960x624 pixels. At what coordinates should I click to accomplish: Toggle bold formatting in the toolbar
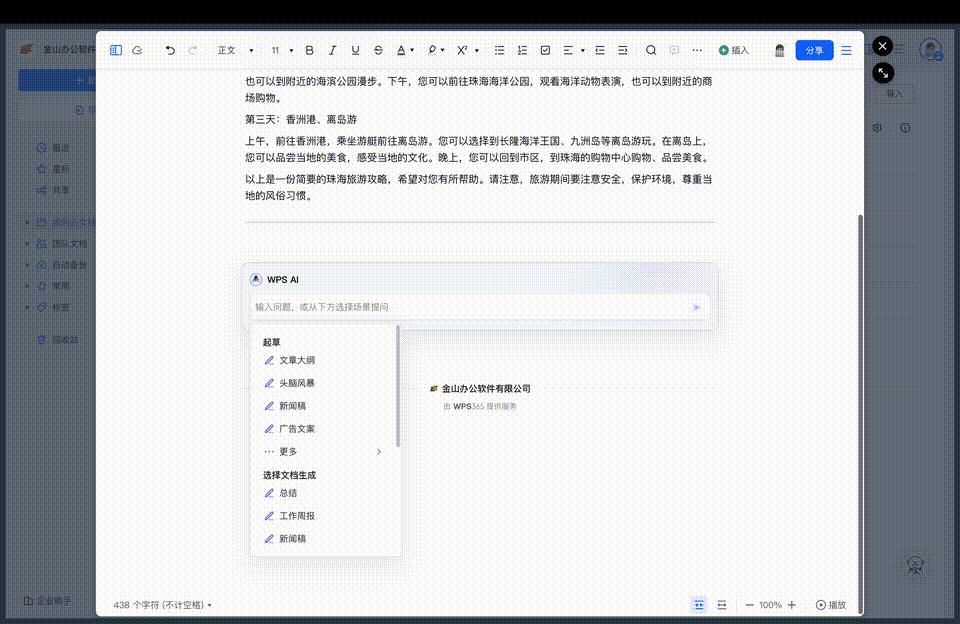pos(309,50)
